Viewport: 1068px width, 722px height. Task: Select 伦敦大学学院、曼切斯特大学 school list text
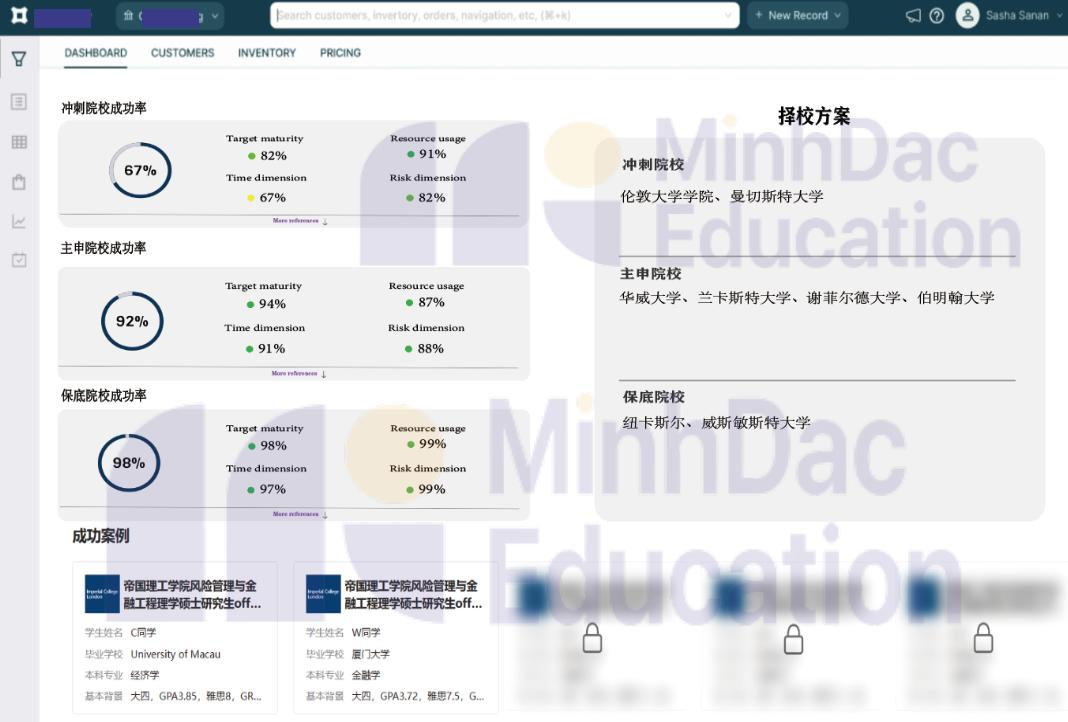click(721, 197)
